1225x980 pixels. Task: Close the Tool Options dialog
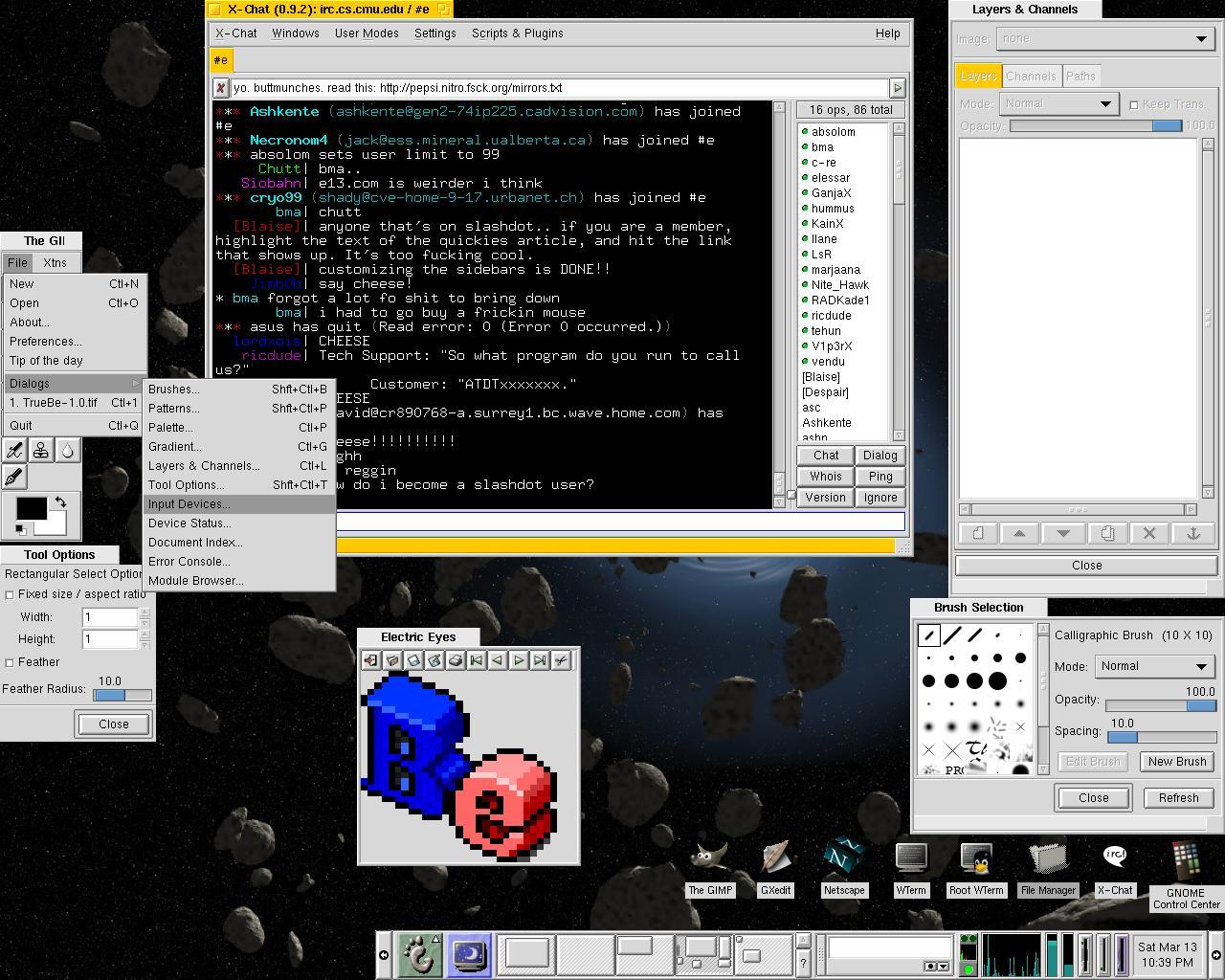(113, 724)
